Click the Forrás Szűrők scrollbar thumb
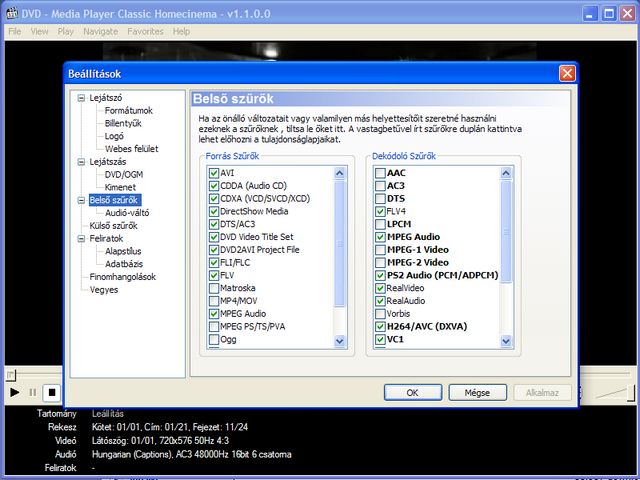This screenshot has width=640, height=480. point(340,243)
